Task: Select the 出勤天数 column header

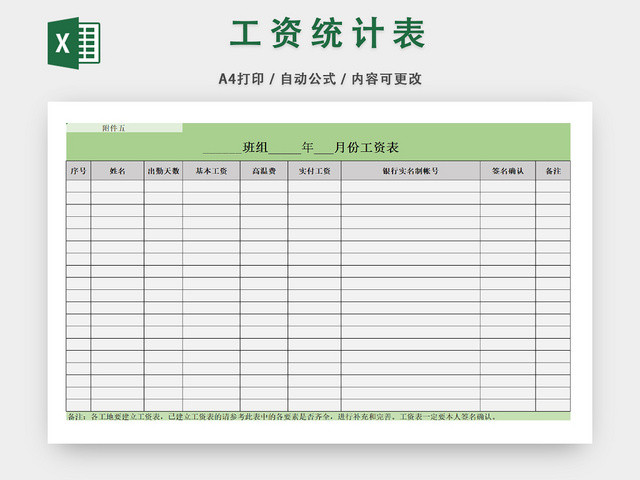Action: tap(163, 171)
